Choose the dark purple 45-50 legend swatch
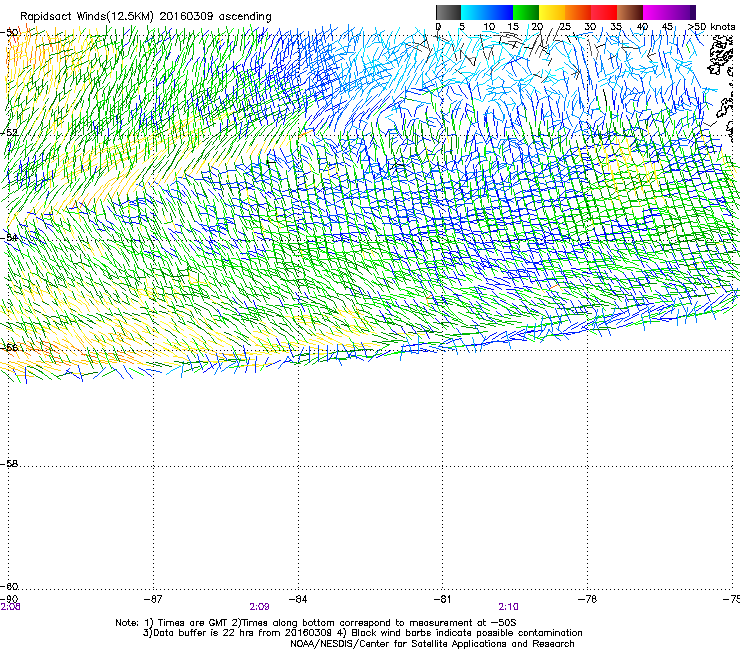 [x=682, y=12]
